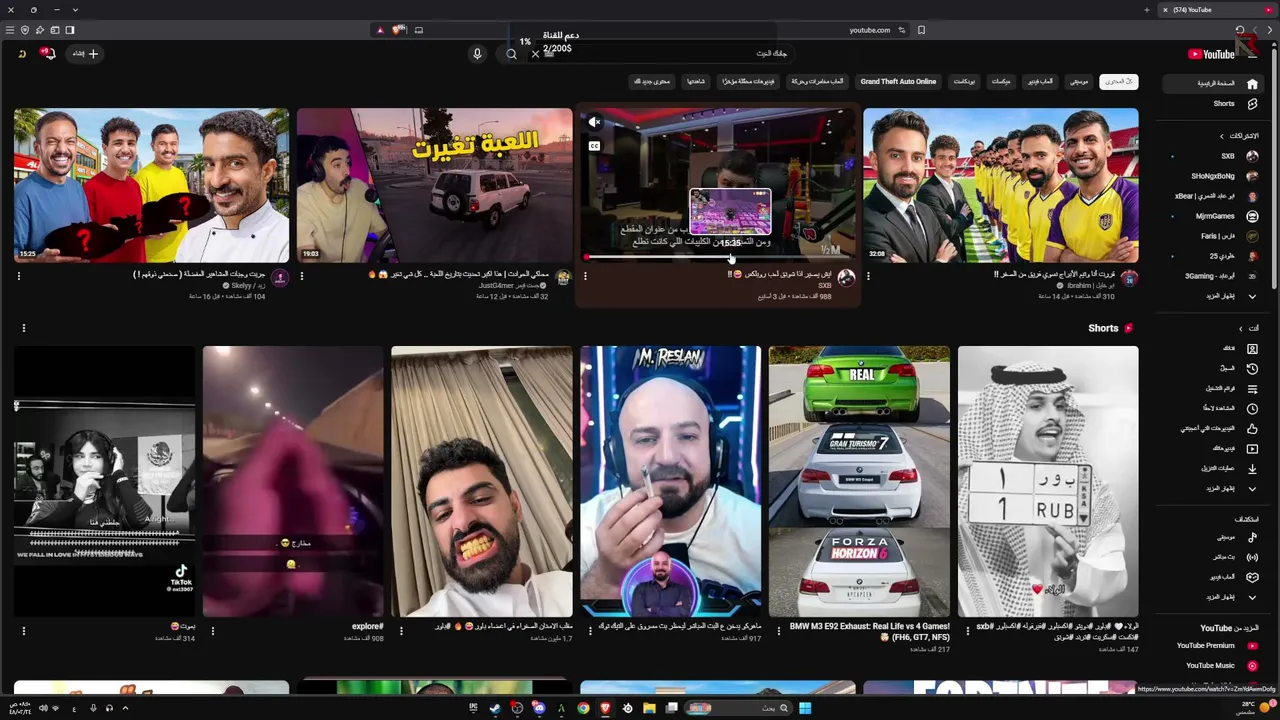Open the Windows Start menu
The height and width of the screenshot is (720, 1280).
pos(805,708)
